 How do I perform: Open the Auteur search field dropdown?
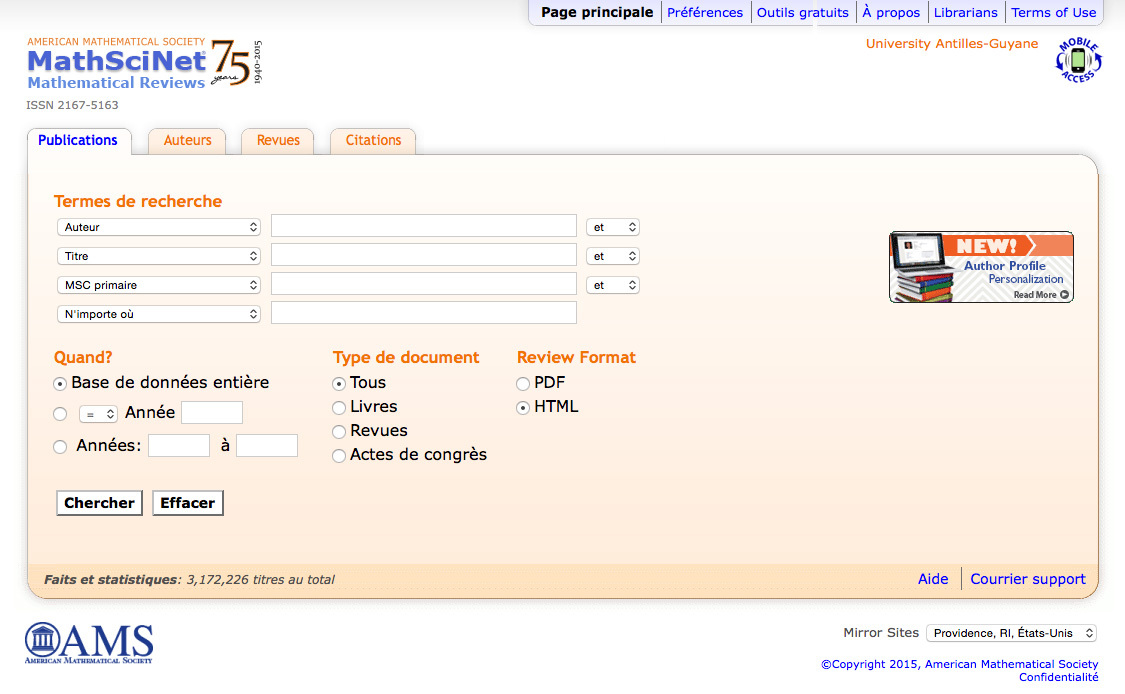[159, 227]
